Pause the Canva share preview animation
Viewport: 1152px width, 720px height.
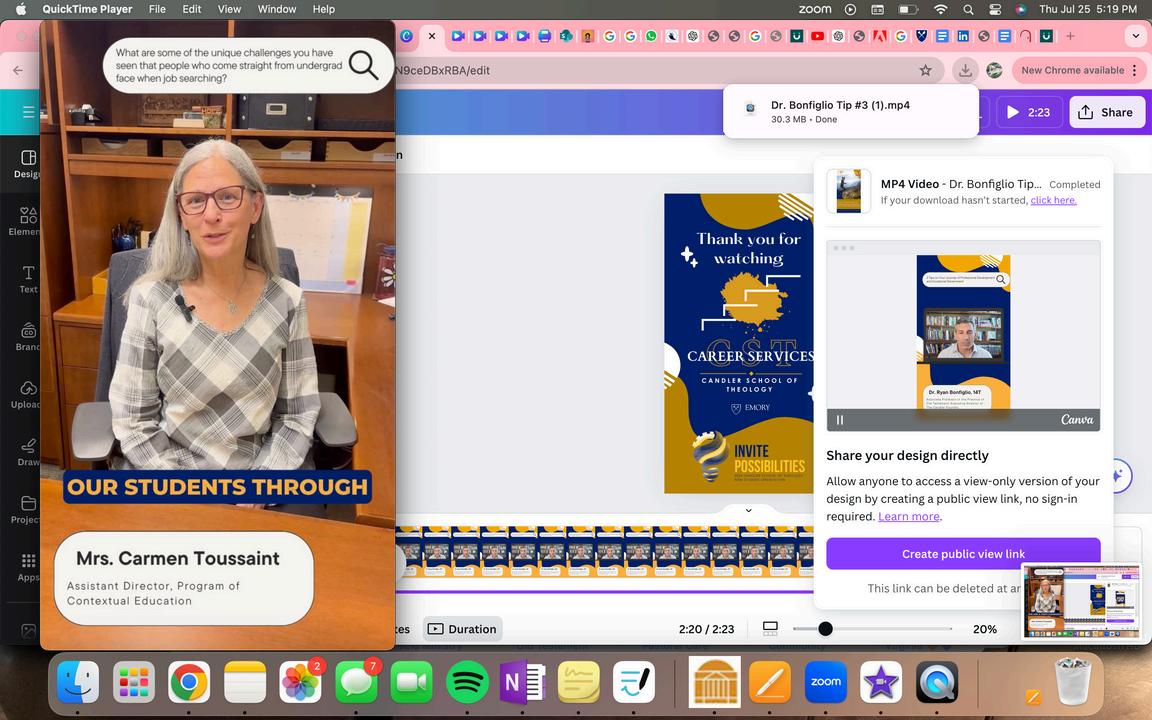pos(840,420)
